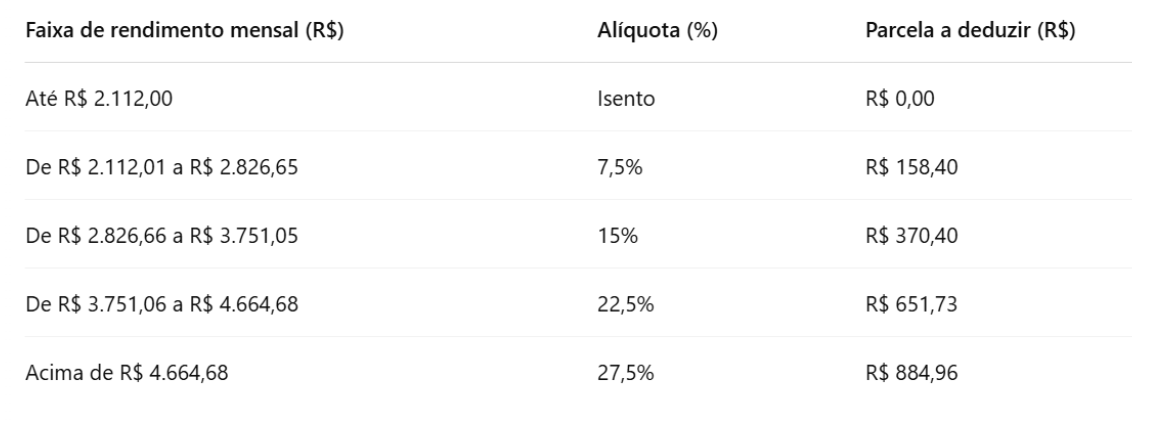The width and height of the screenshot is (1158, 424).
Task: Click the 15% rate cell
Action: pos(617,236)
